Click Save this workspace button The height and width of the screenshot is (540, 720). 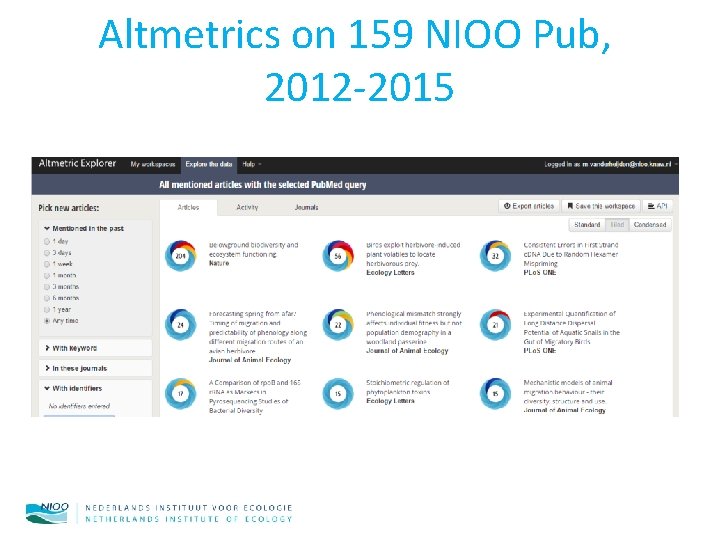[601, 206]
